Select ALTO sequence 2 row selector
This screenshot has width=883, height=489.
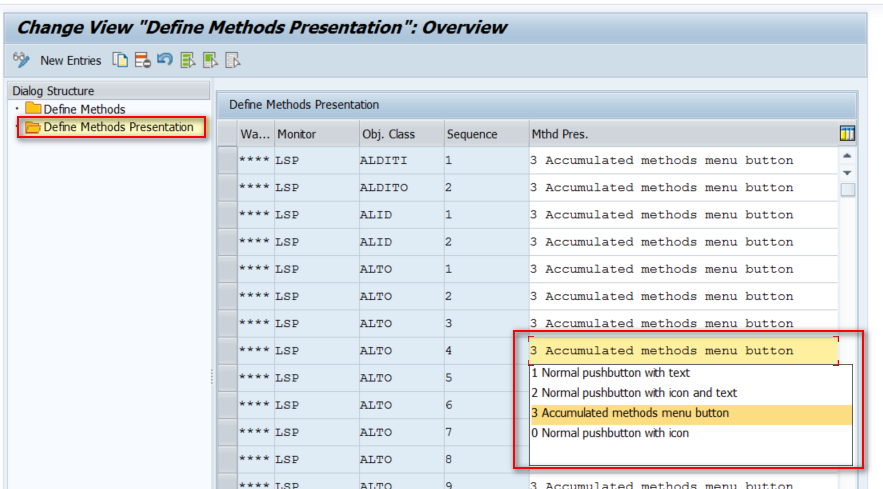pos(228,296)
